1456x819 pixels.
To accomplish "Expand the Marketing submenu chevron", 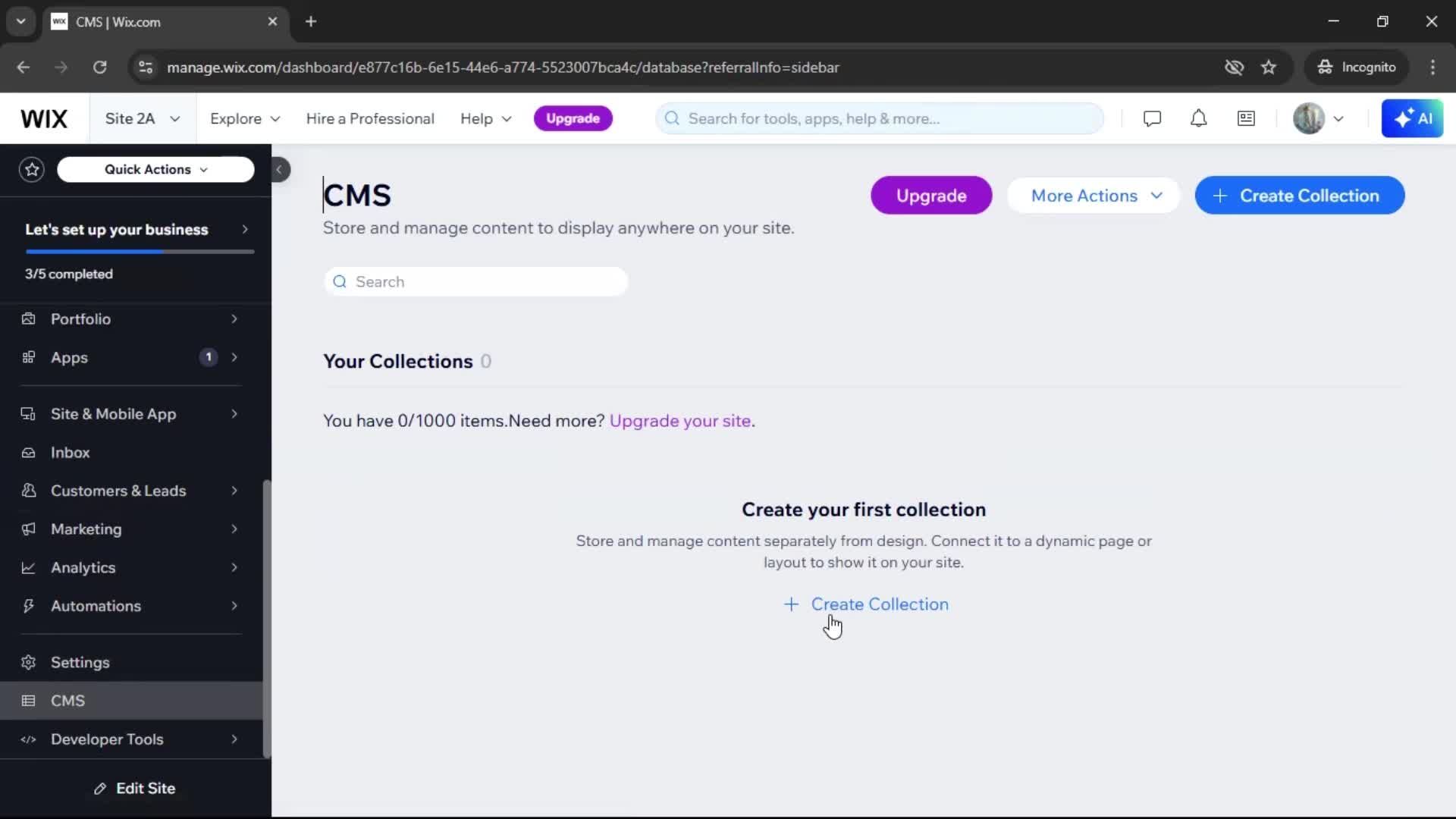I will pyautogui.click(x=234, y=529).
